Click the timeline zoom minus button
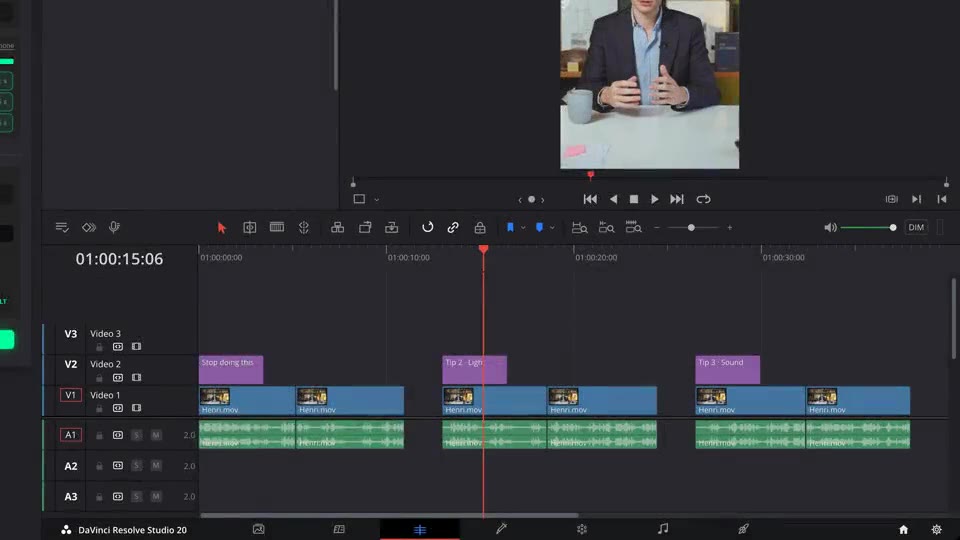The image size is (960, 540). (657, 228)
